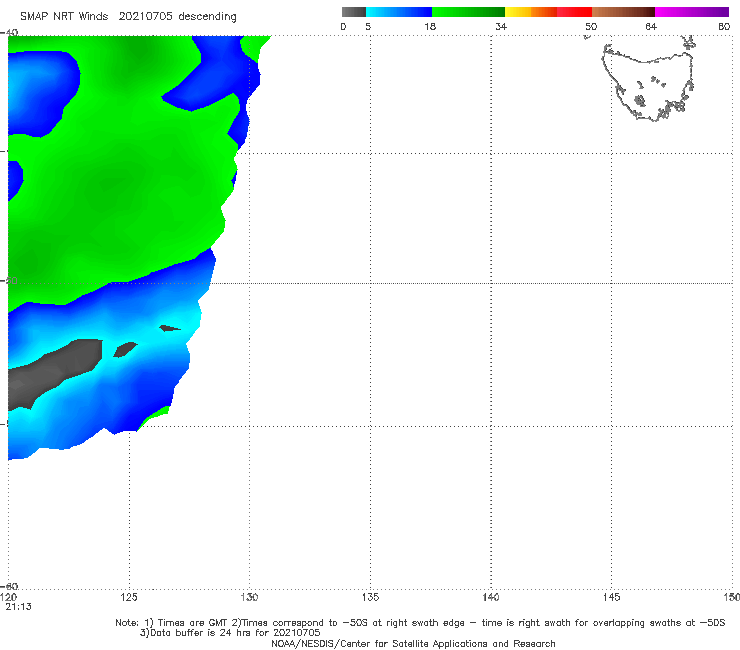Click the gray segment of the wind color bar
The height and width of the screenshot is (650, 740).
pos(353,12)
